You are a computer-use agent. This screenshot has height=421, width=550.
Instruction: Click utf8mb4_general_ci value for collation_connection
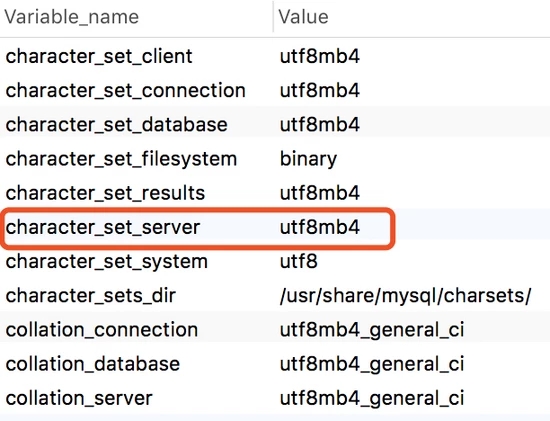coord(372,330)
